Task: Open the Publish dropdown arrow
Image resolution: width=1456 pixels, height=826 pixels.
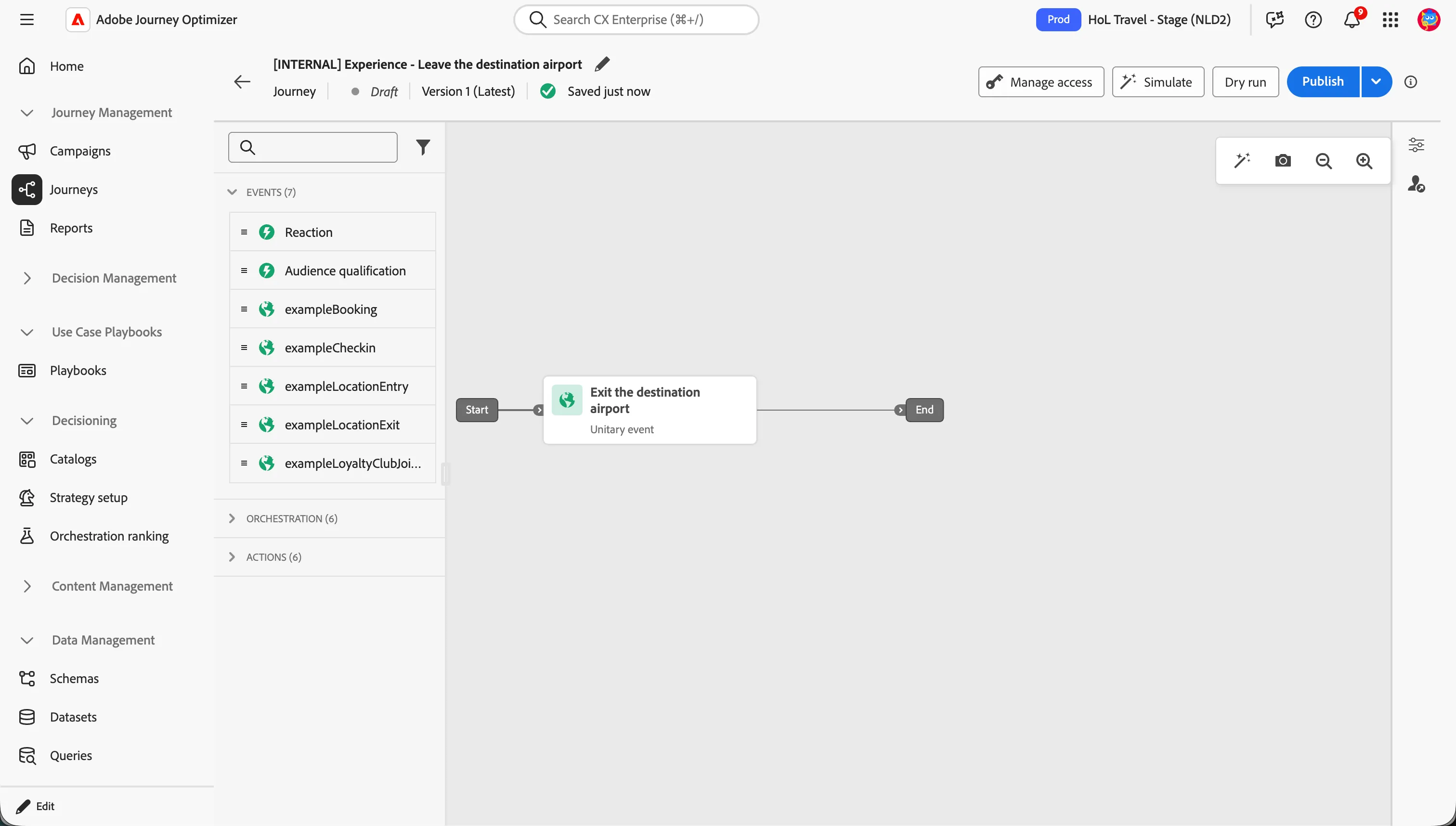Action: pyautogui.click(x=1377, y=82)
